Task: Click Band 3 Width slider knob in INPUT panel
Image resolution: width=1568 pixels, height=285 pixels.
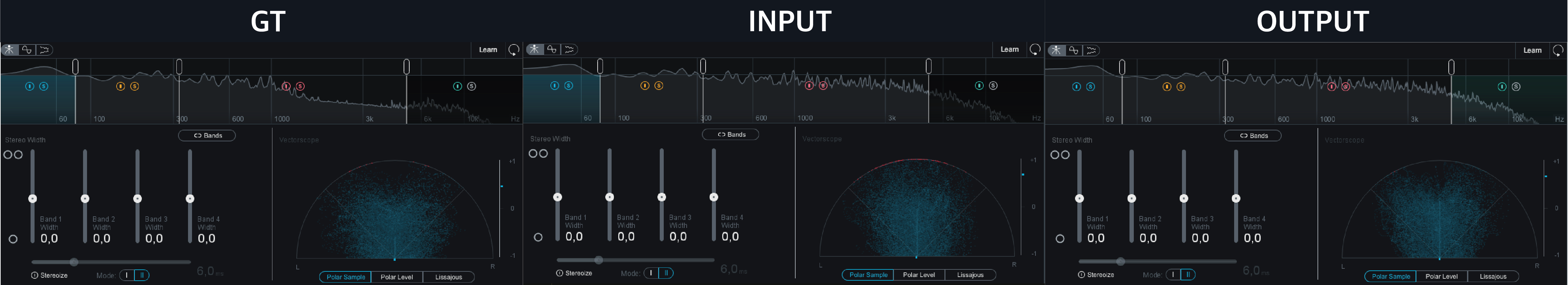Action: coord(662,197)
